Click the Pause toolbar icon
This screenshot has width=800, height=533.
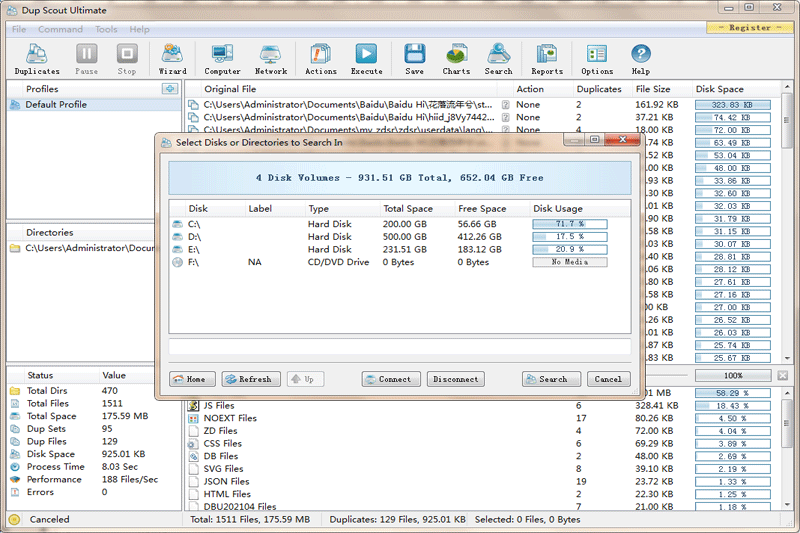tap(86, 59)
